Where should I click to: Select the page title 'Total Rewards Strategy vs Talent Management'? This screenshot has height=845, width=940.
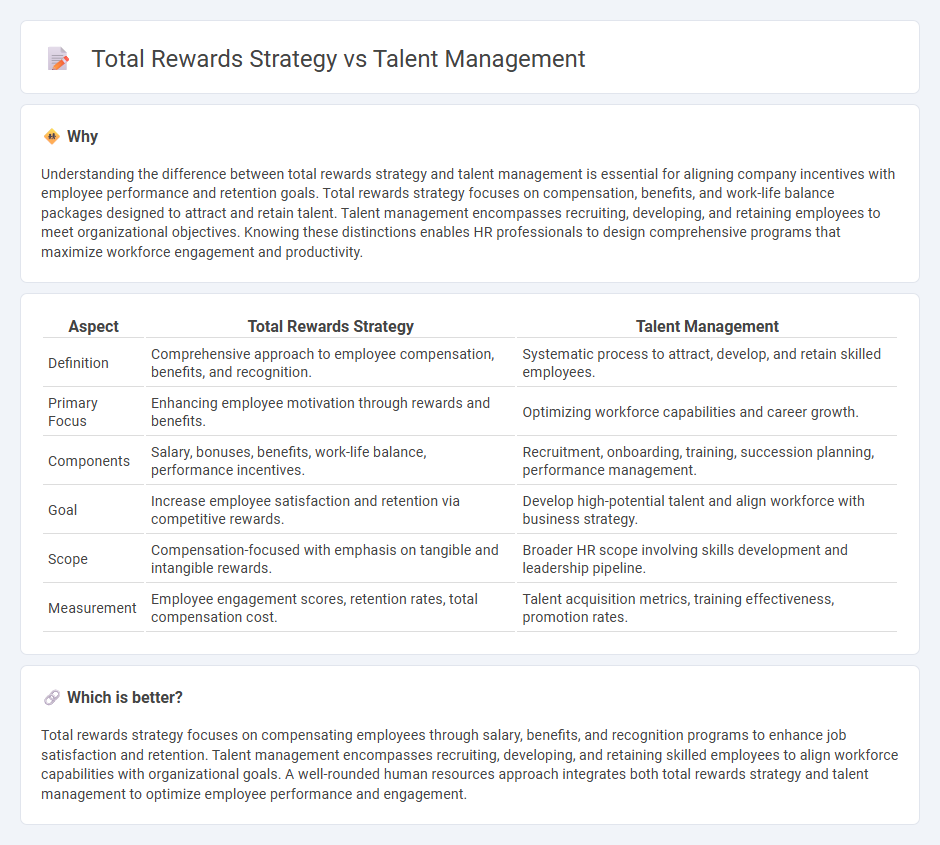click(x=338, y=59)
